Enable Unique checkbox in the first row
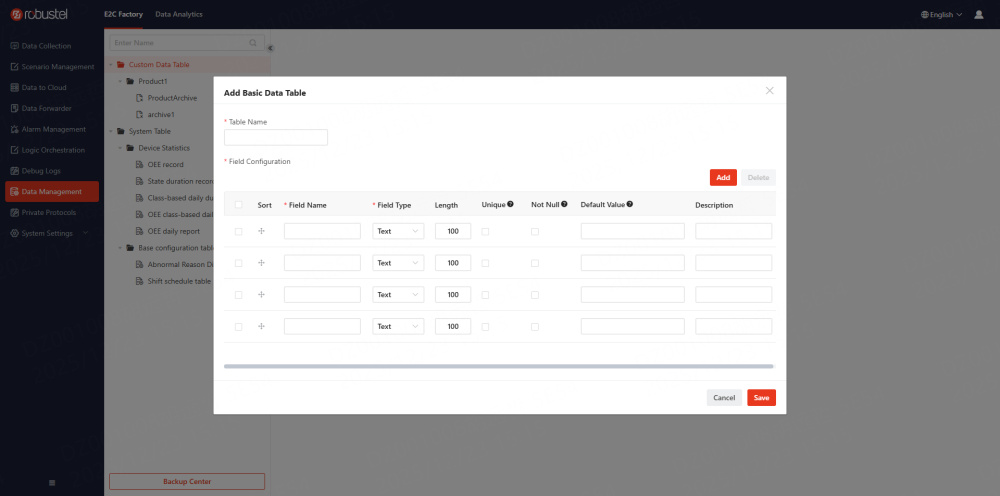This screenshot has width=1000, height=496. (485, 231)
